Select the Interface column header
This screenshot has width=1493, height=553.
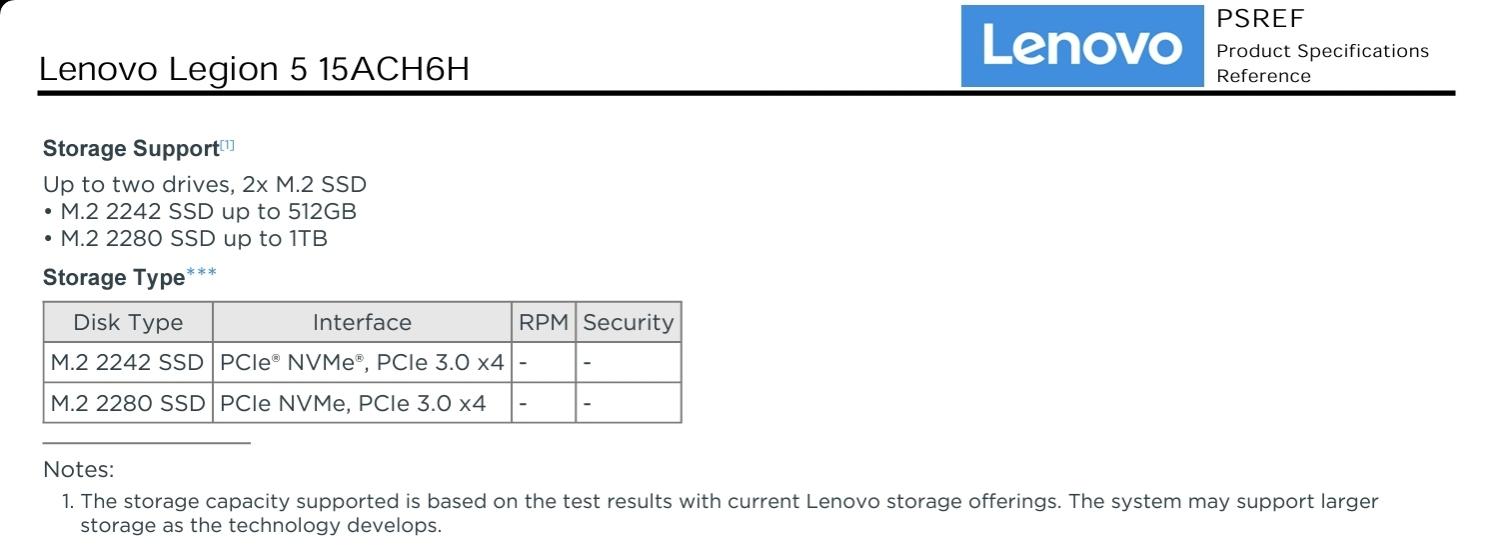[362, 322]
